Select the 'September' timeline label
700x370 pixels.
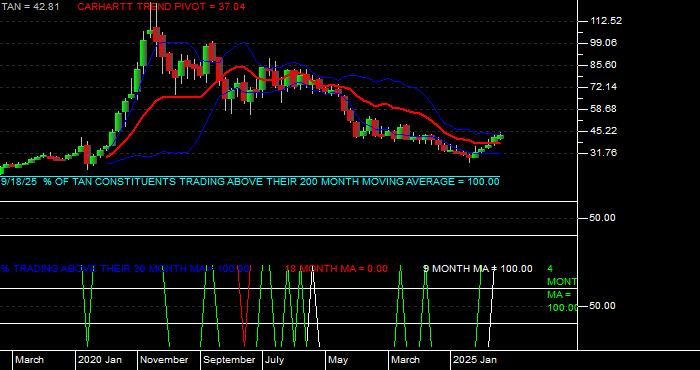229,360
